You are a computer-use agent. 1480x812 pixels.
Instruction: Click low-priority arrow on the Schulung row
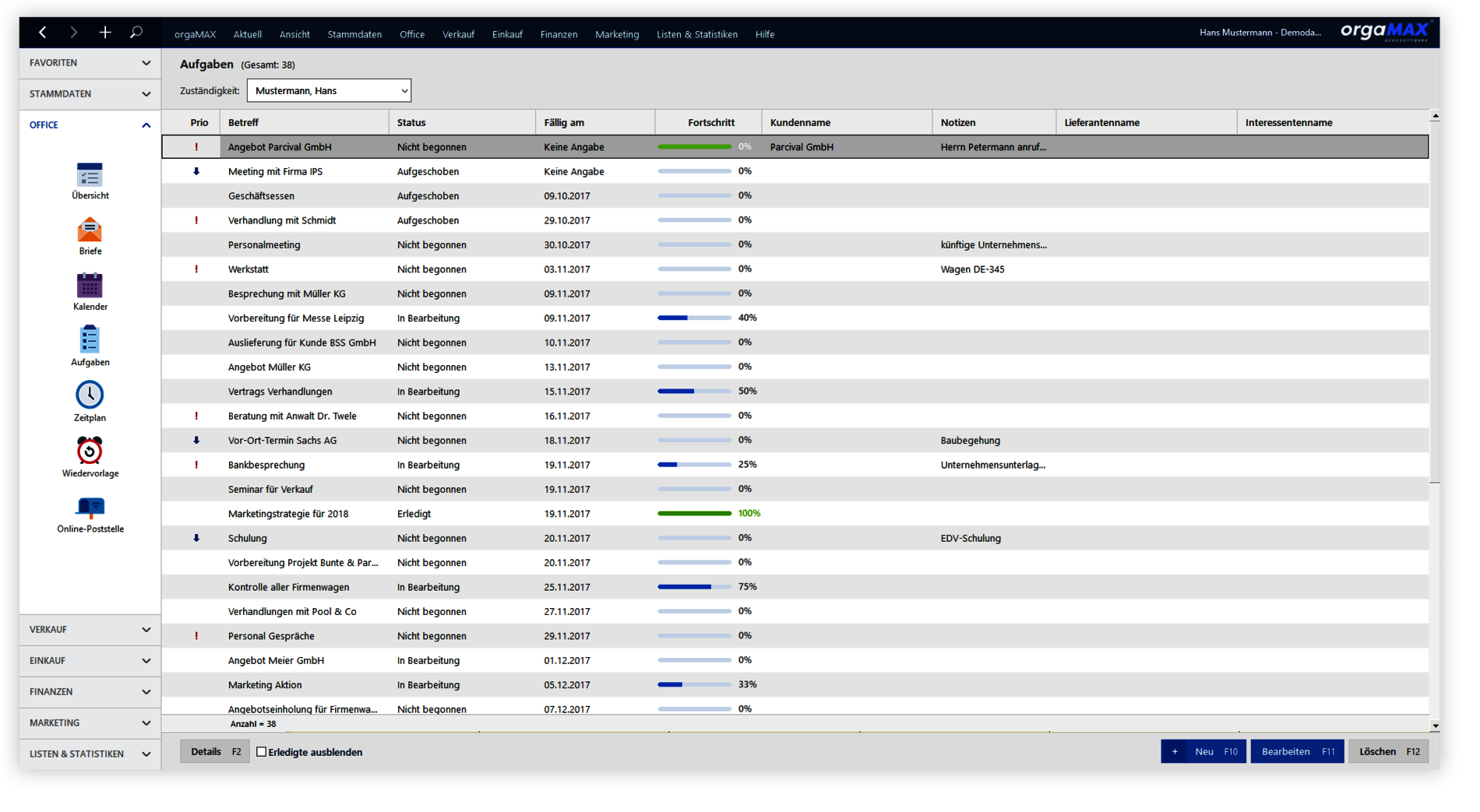tap(196, 538)
